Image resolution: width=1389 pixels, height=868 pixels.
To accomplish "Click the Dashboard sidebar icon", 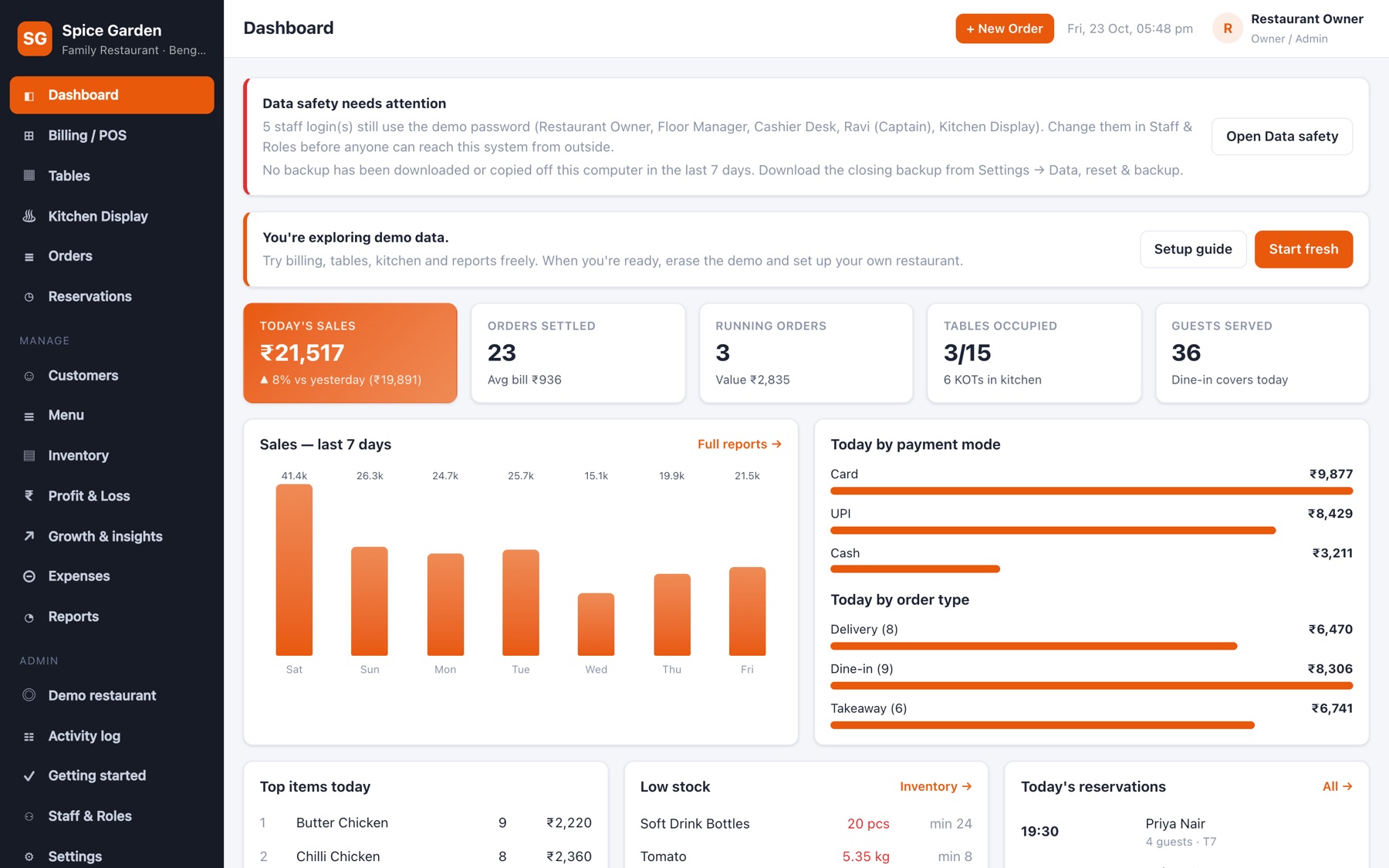I will 29,96.
